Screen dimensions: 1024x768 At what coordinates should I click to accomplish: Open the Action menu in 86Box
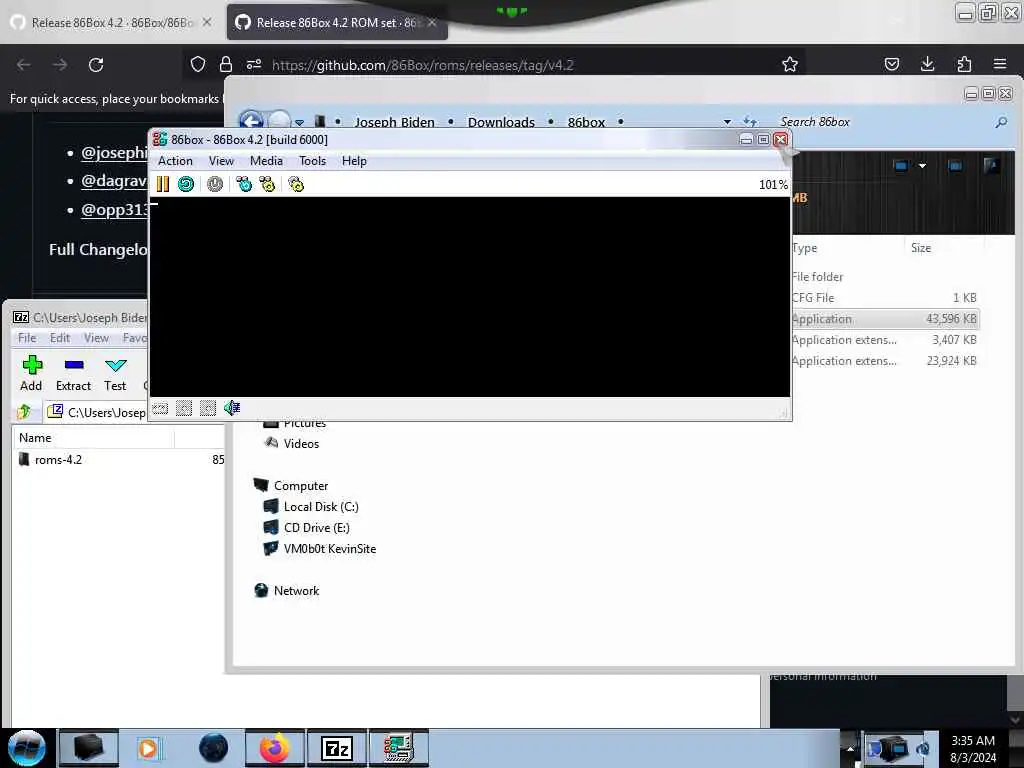pos(175,161)
